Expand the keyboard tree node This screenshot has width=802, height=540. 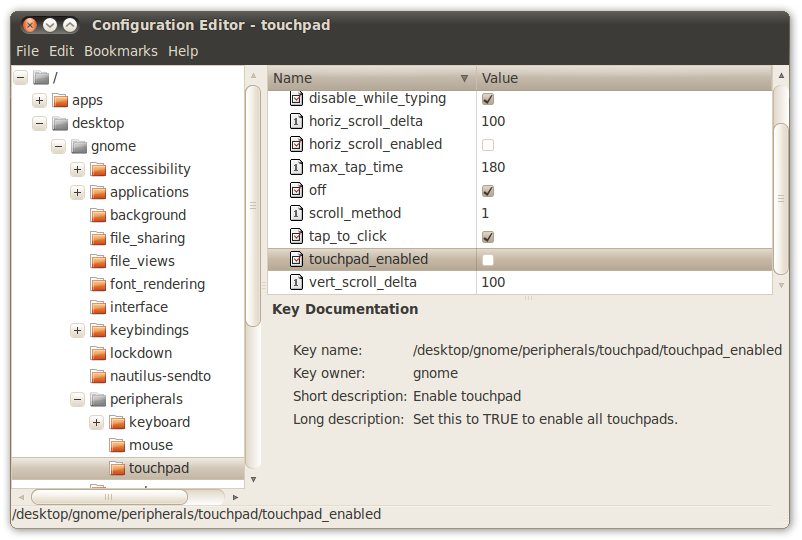point(96,422)
